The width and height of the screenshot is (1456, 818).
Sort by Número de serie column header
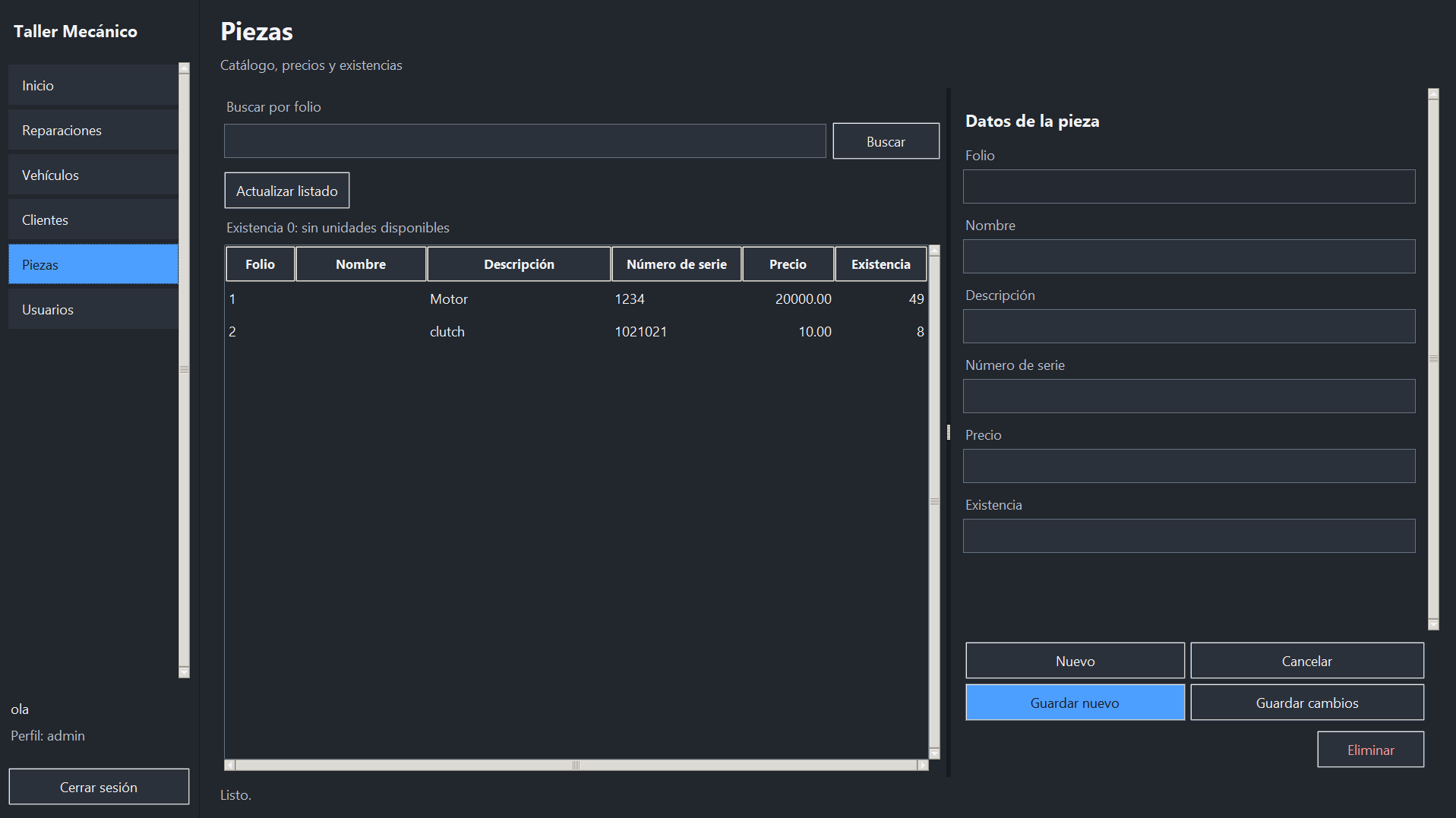click(676, 264)
